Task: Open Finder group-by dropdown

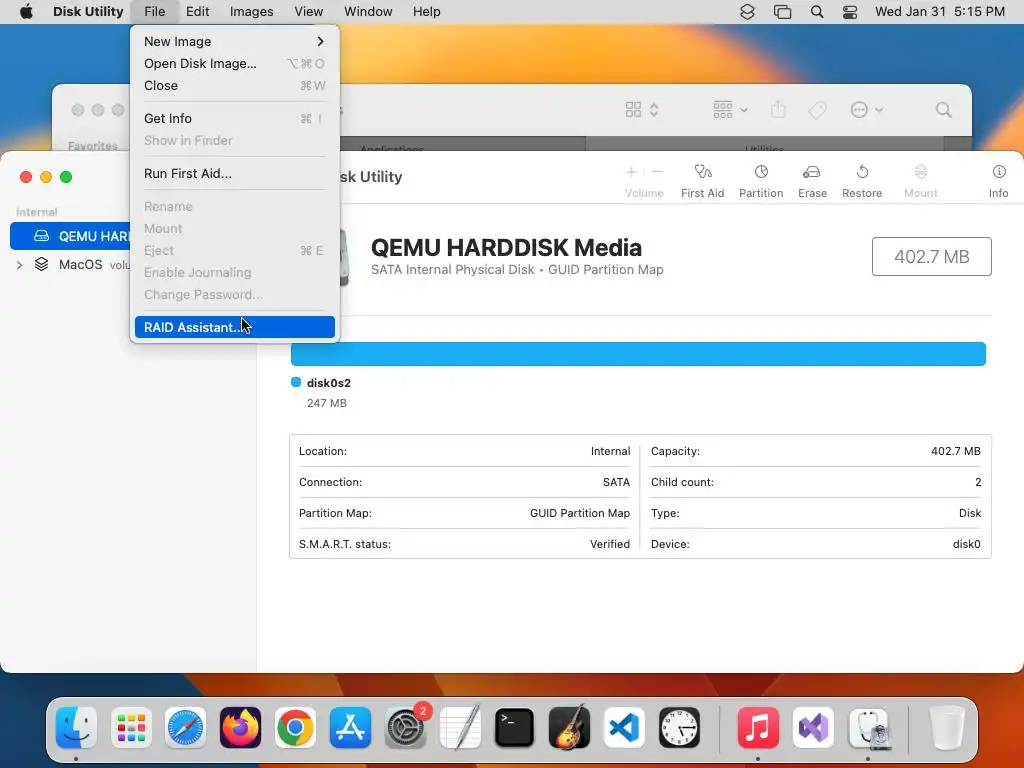Action: (730, 110)
